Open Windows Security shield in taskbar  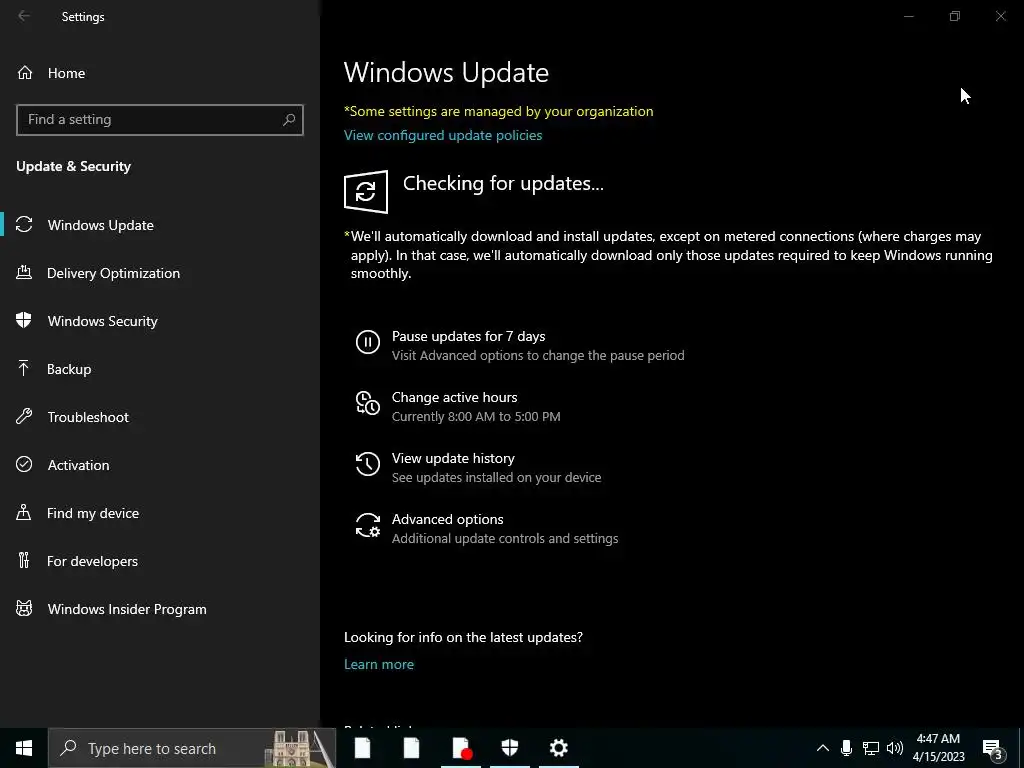[x=509, y=748]
